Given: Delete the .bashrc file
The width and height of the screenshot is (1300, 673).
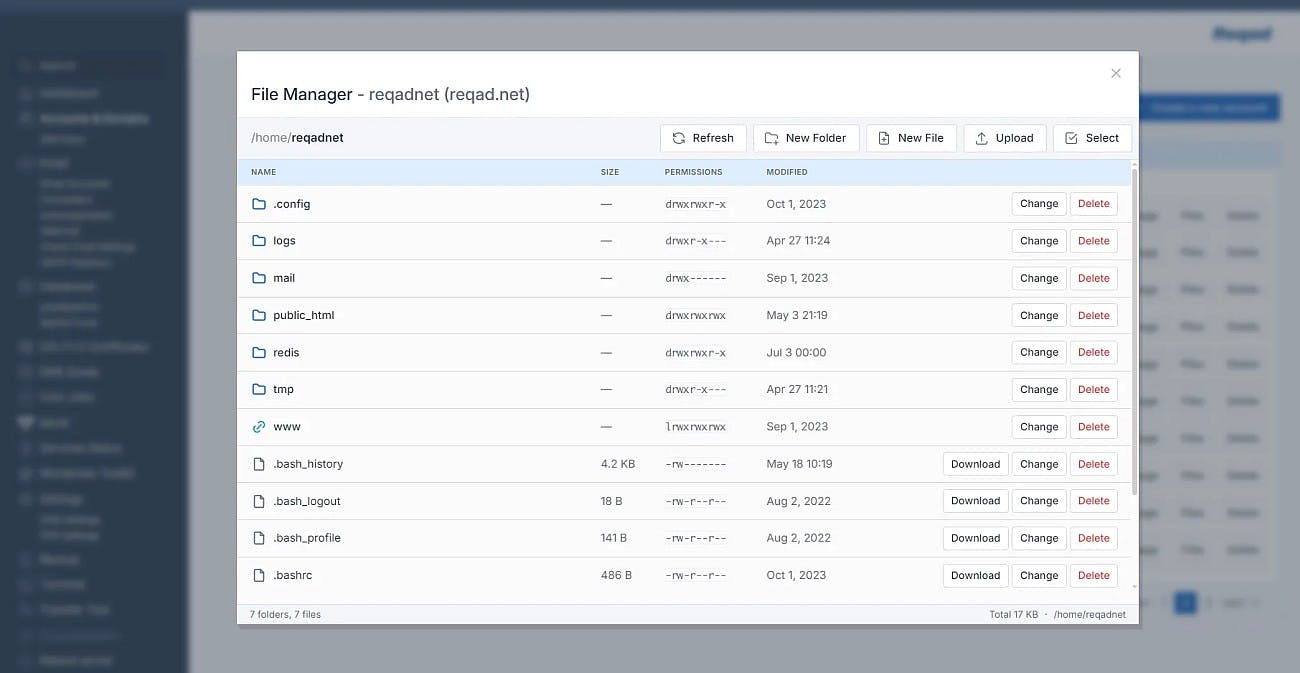Looking at the screenshot, I should 1094,575.
